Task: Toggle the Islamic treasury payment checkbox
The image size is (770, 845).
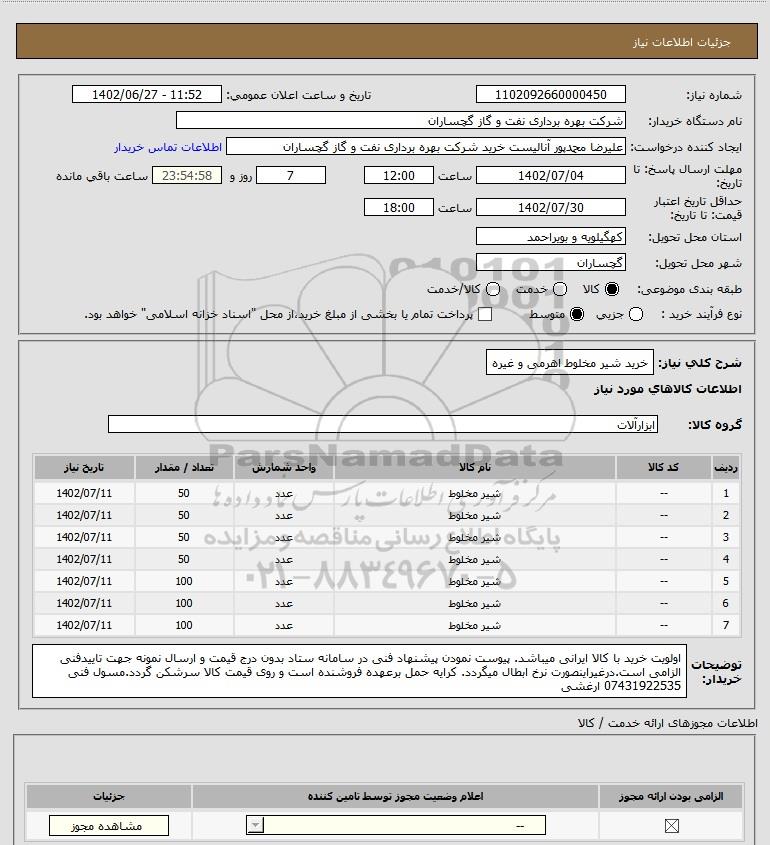Action: pos(485,314)
